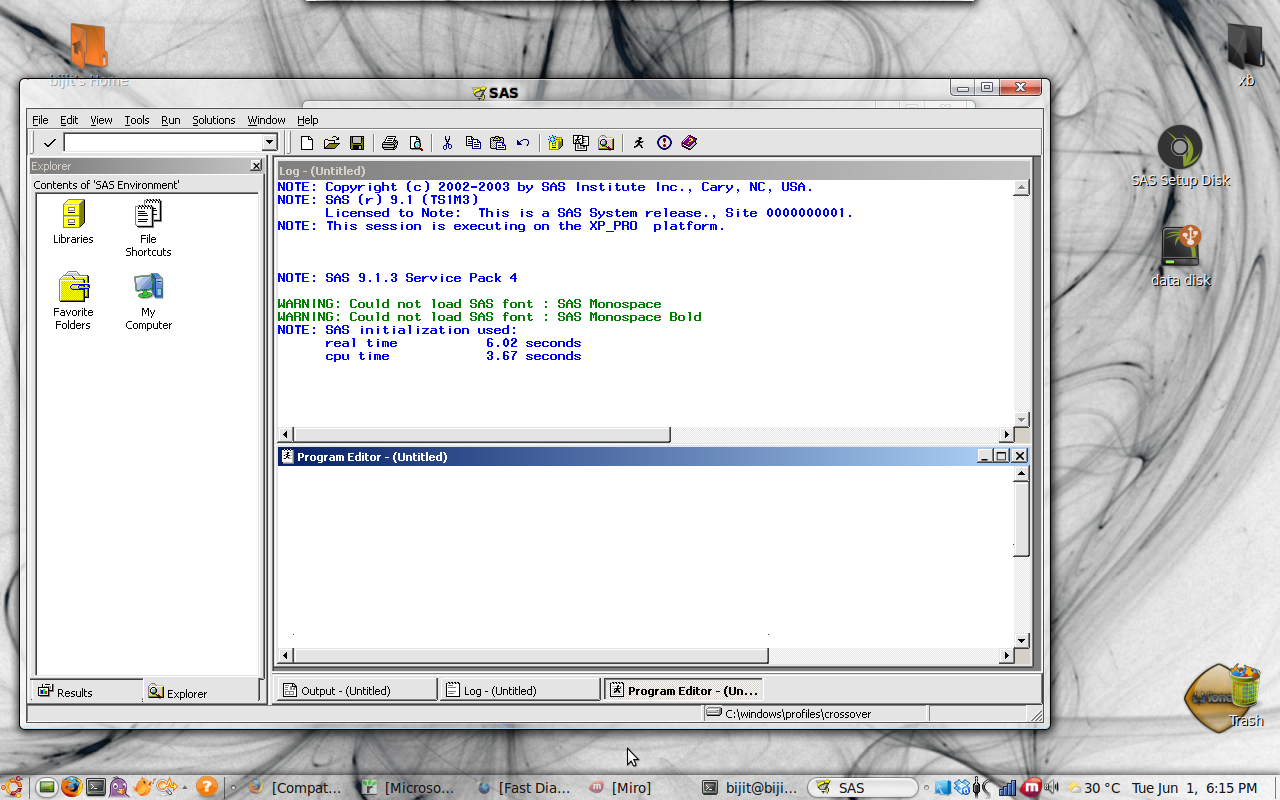
Task: Copy text with the copy toolbar icon
Action: [x=473, y=142]
